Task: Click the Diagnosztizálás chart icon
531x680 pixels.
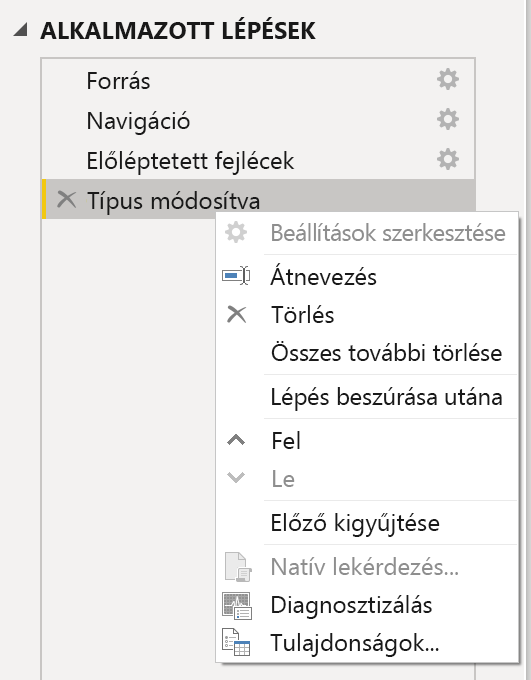Action: pos(237,605)
